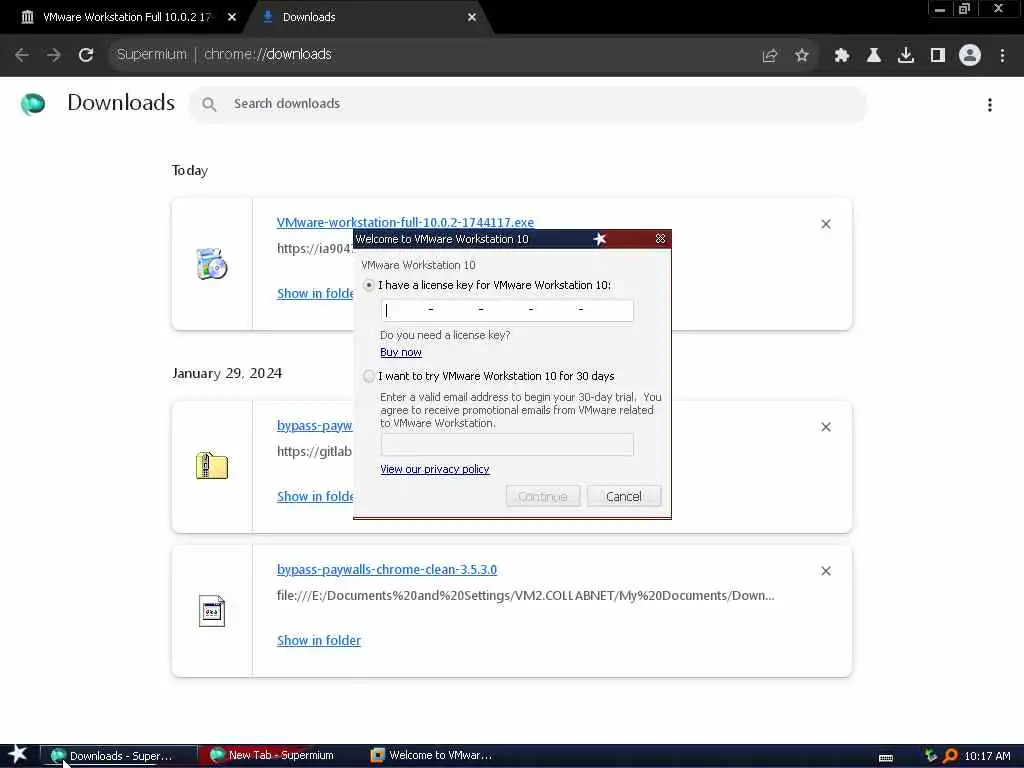Reload the downloads page
The height and width of the screenshot is (768, 1024).
click(86, 55)
